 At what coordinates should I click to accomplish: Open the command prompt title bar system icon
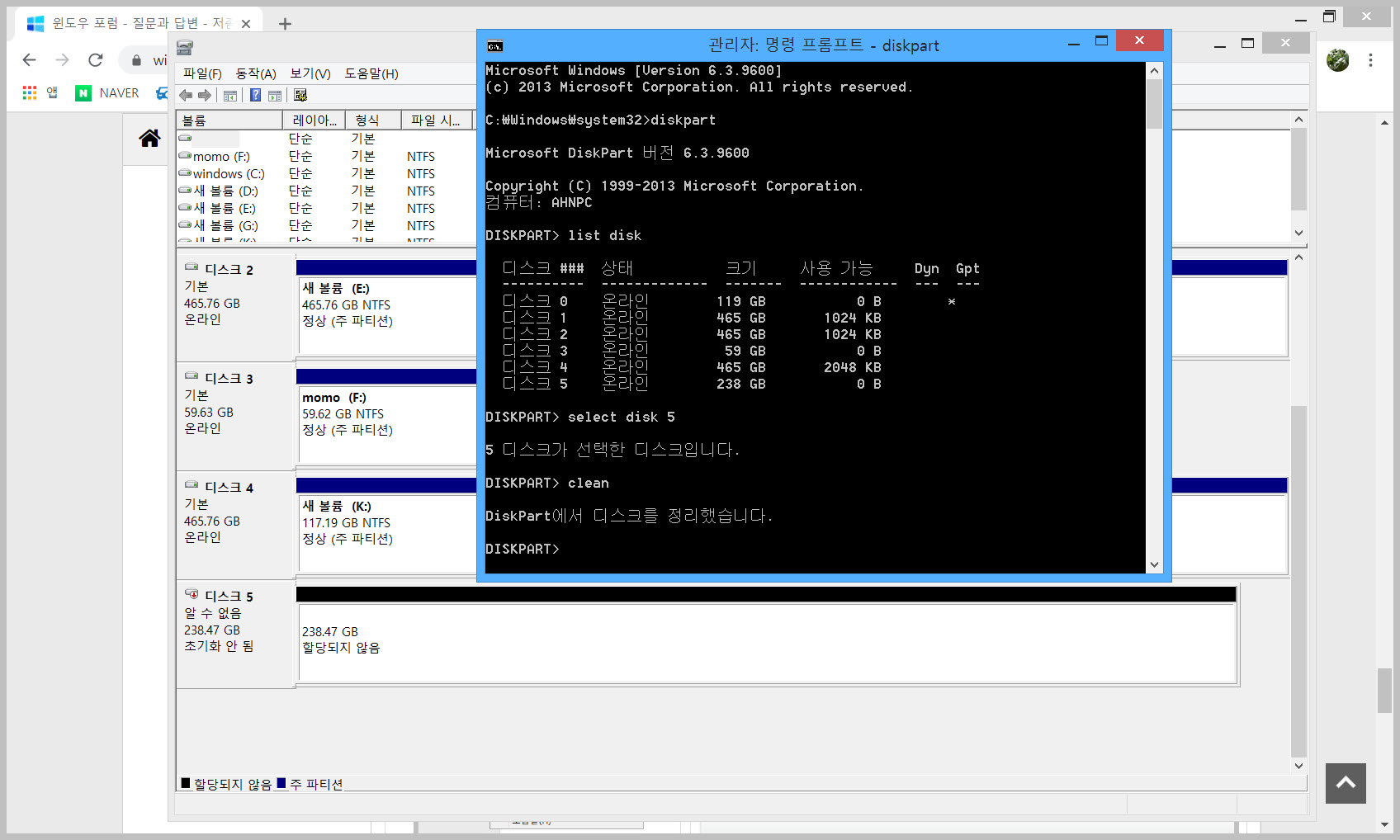[x=495, y=46]
